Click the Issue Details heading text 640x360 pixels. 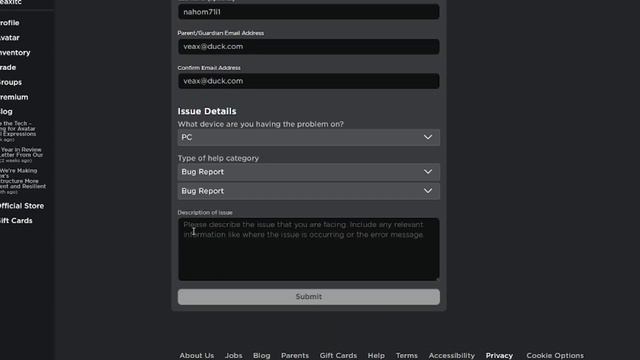[207, 111]
